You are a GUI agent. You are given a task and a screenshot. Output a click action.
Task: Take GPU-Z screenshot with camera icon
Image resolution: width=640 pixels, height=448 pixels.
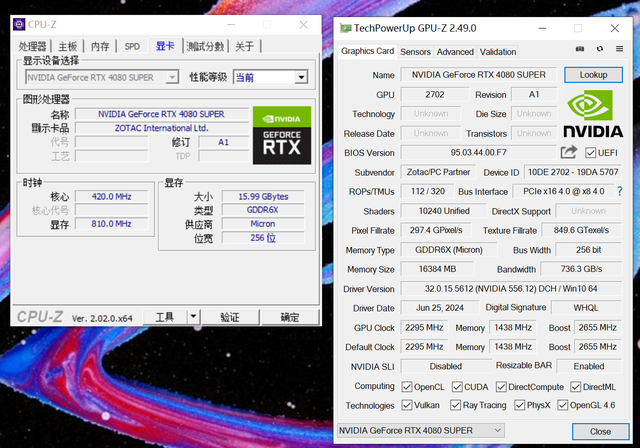(580, 49)
